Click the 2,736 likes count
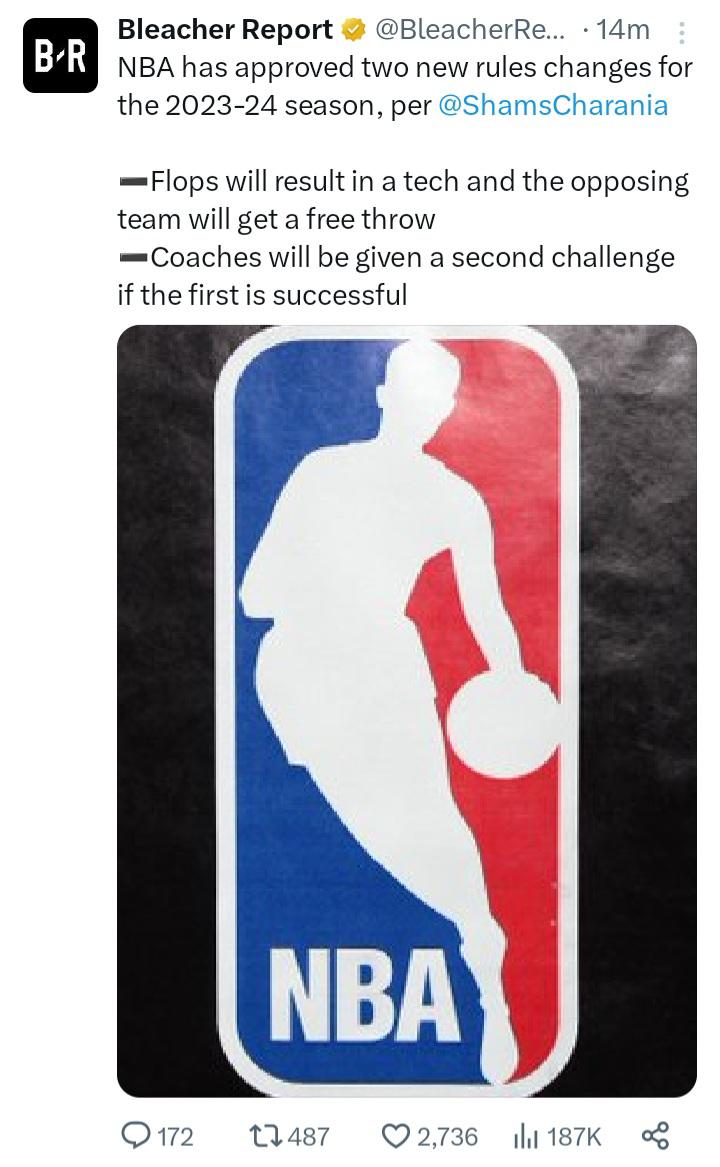 click(447, 1136)
